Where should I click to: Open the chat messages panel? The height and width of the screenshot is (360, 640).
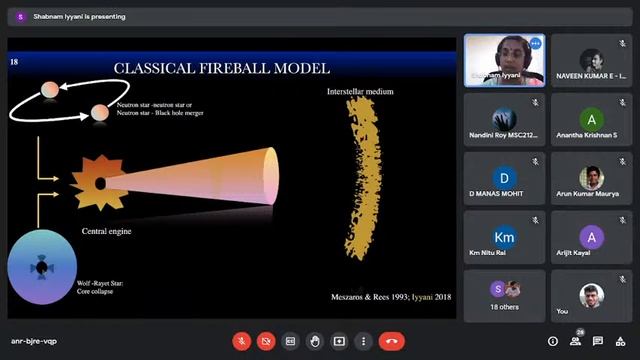point(598,341)
